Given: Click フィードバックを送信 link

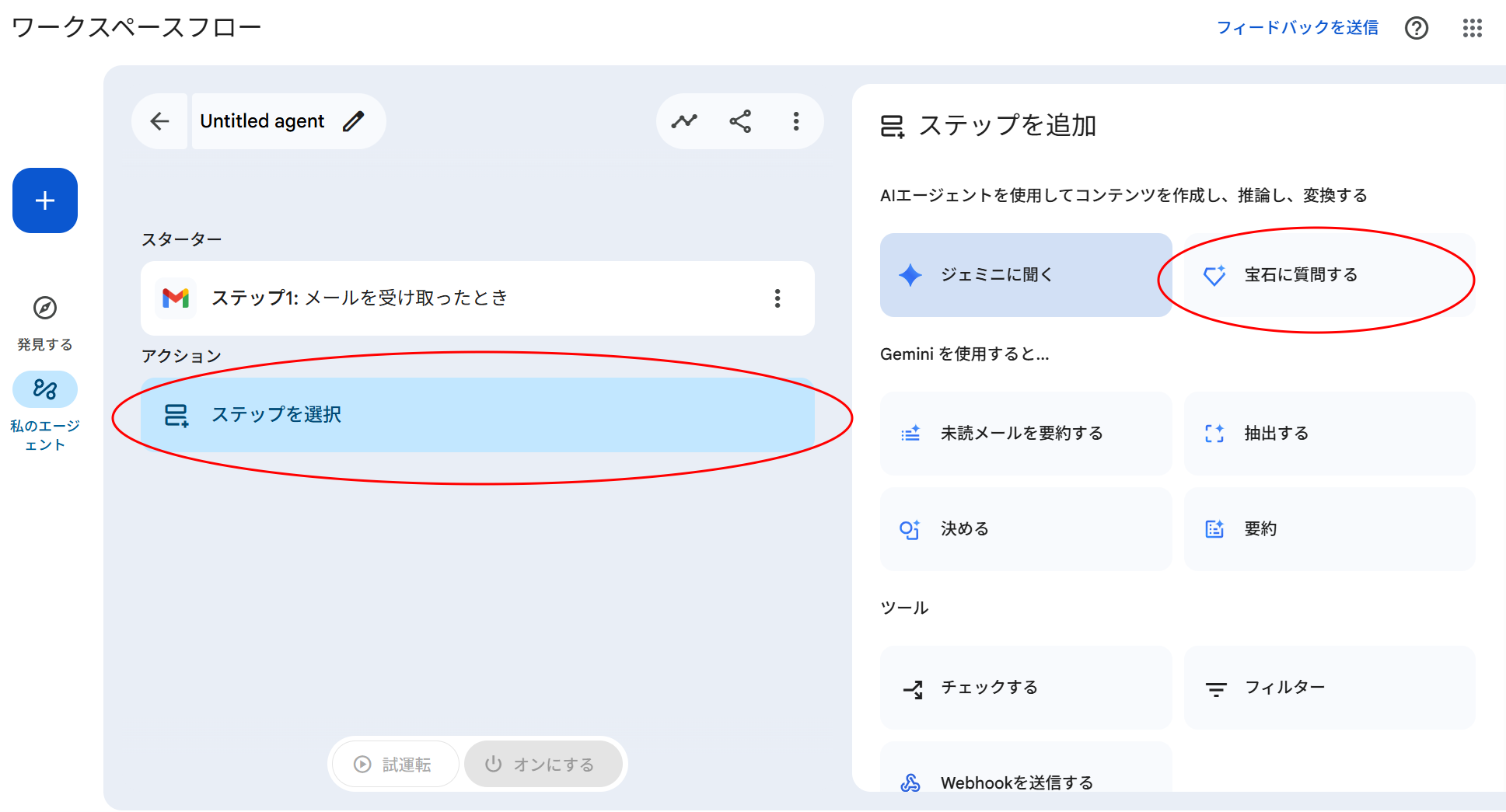Looking at the screenshot, I should [1297, 28].
